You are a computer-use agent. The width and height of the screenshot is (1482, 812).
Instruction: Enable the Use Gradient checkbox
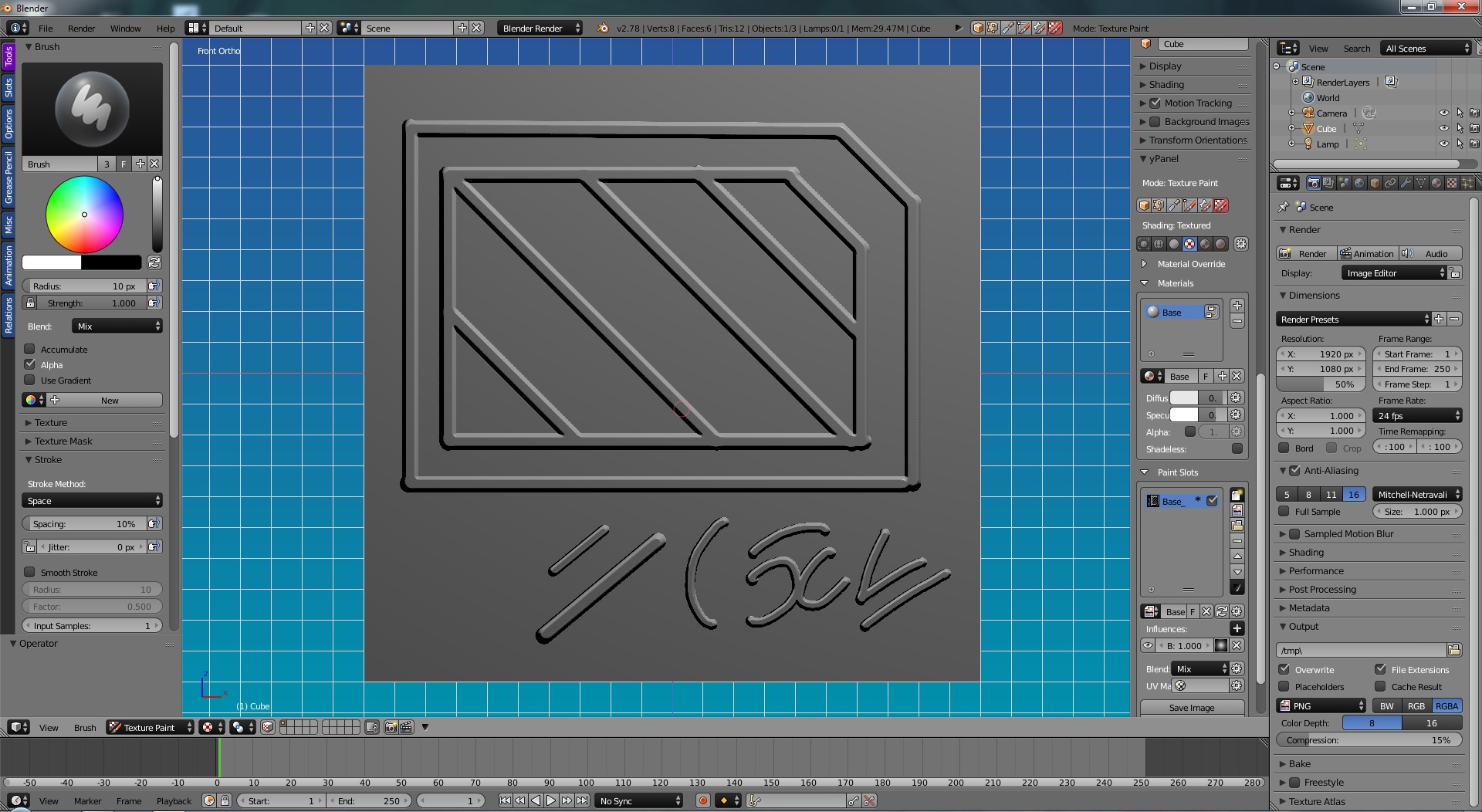[30, 380]
